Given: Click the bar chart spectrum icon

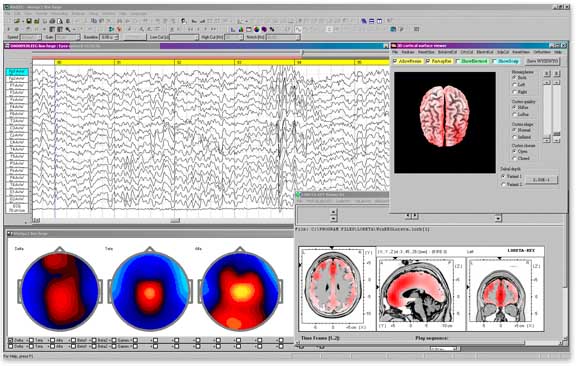Looking at the screenshot, I should pos(241,29).
